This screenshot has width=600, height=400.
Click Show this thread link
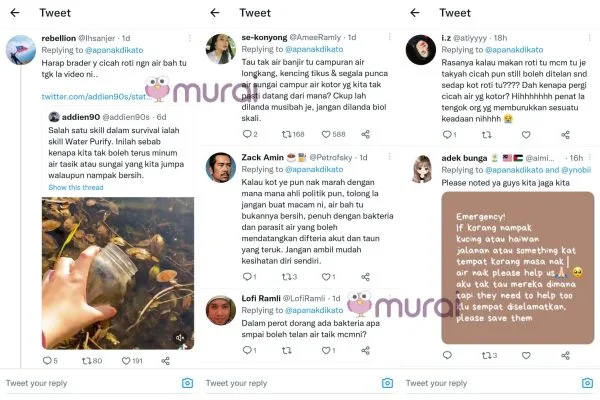(x=76, y=187)
